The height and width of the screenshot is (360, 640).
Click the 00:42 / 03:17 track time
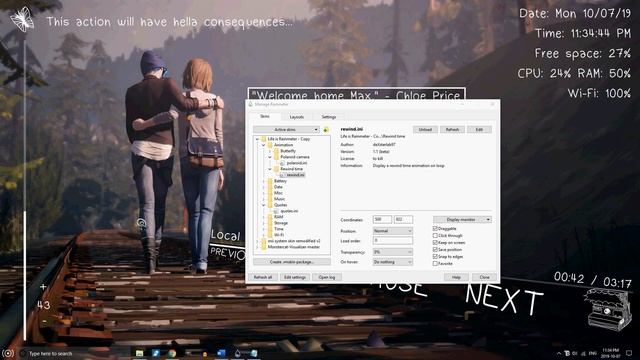click(592, 280)
